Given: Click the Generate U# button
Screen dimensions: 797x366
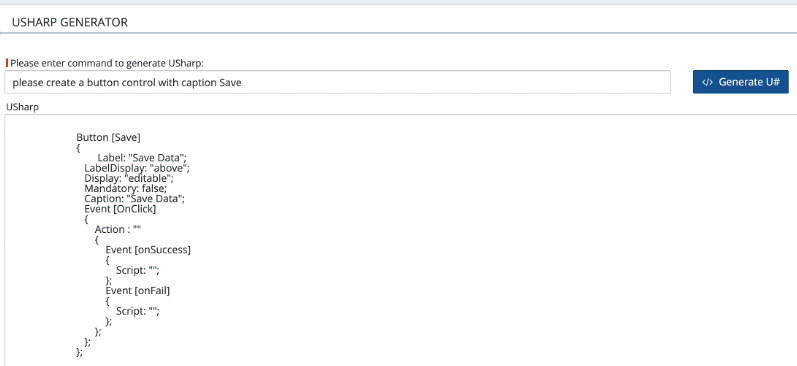Looking at the screenshot, I should tap(741, 82).
